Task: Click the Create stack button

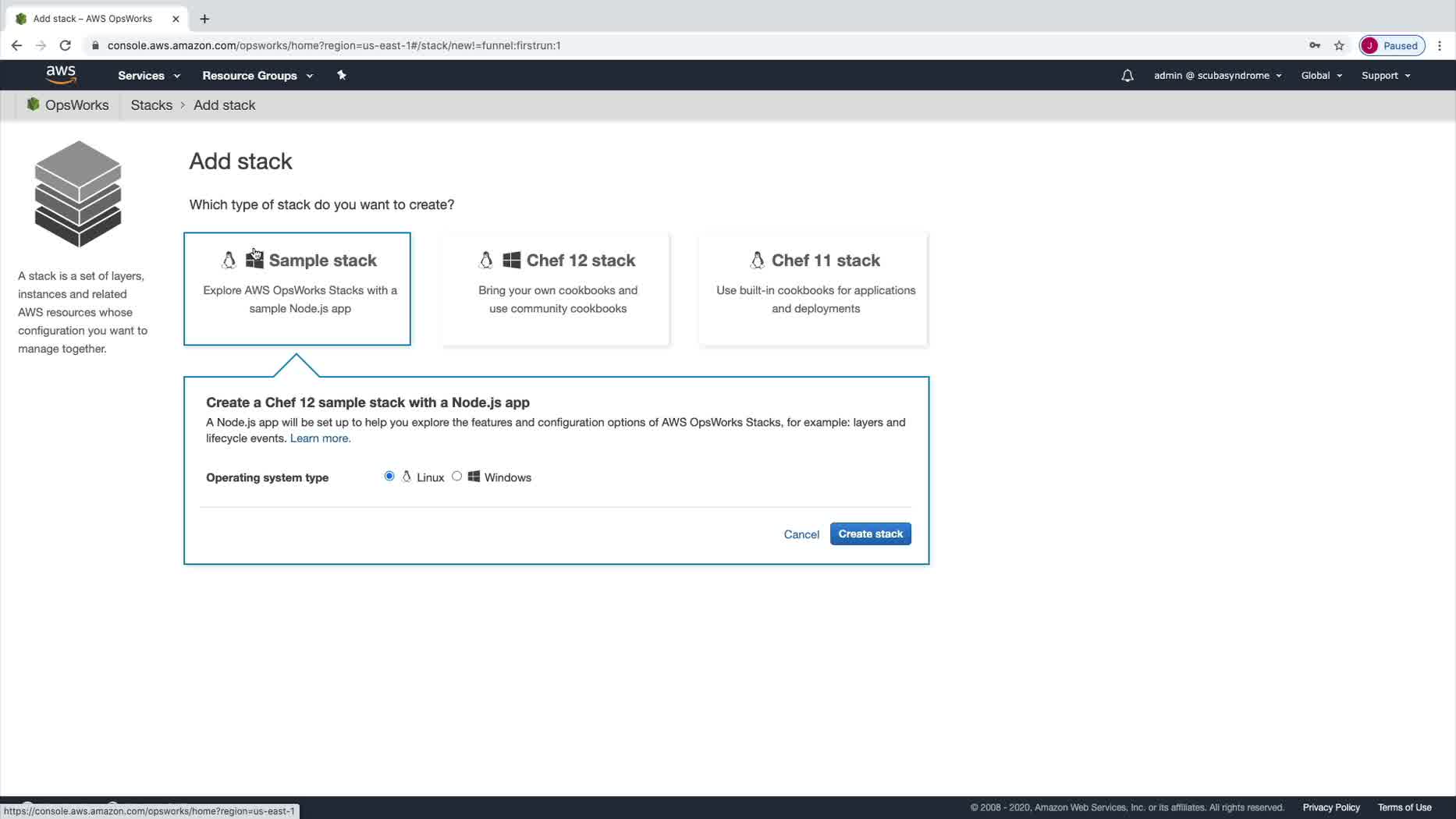Action: [870, 534]
